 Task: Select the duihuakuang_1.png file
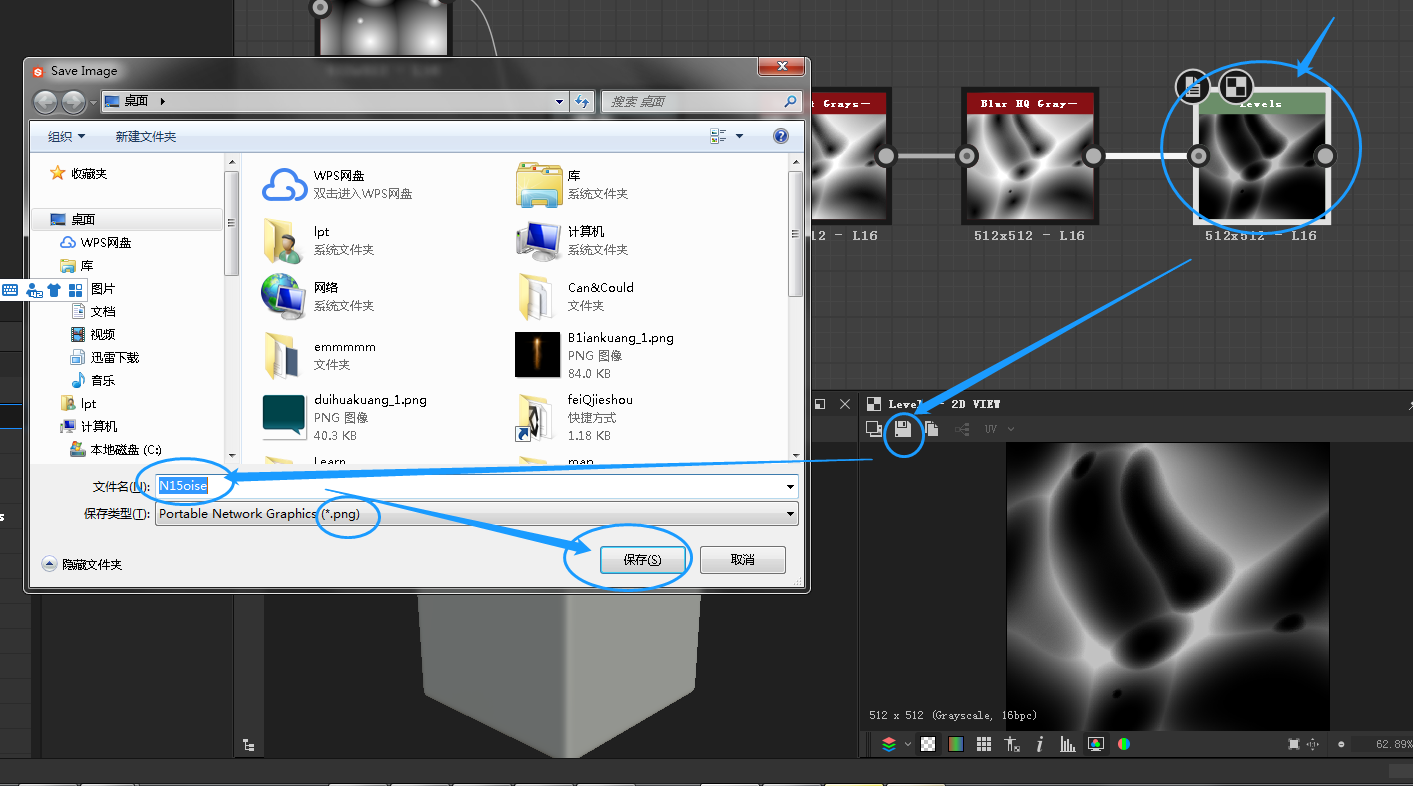pyautogui.click(x=345, y=417)
